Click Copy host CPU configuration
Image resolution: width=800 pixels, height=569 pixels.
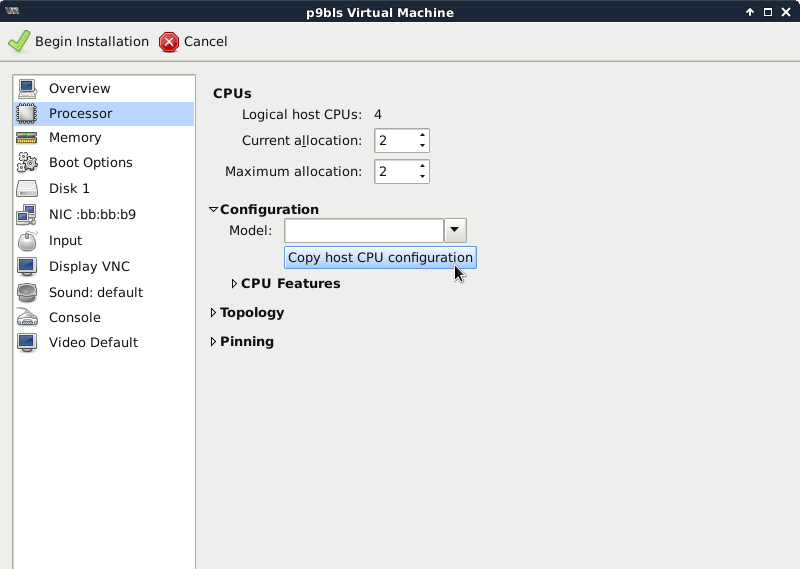coord(379,258)
